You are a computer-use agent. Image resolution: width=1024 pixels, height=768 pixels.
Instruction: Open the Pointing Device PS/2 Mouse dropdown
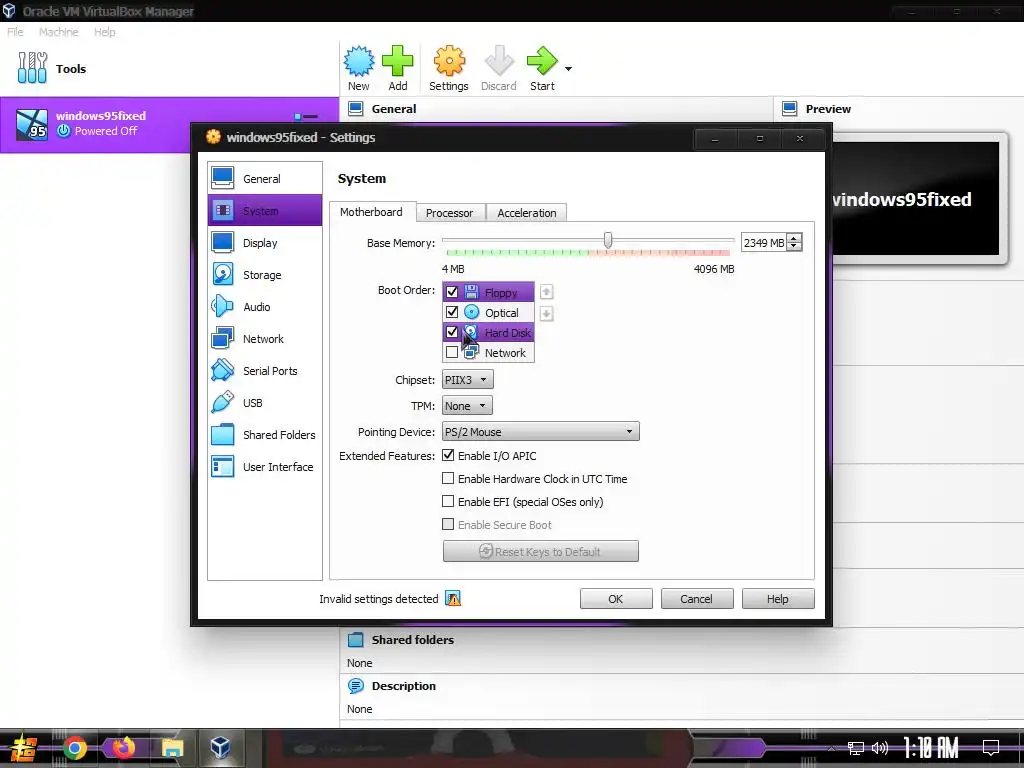click(x=541, y=432)
